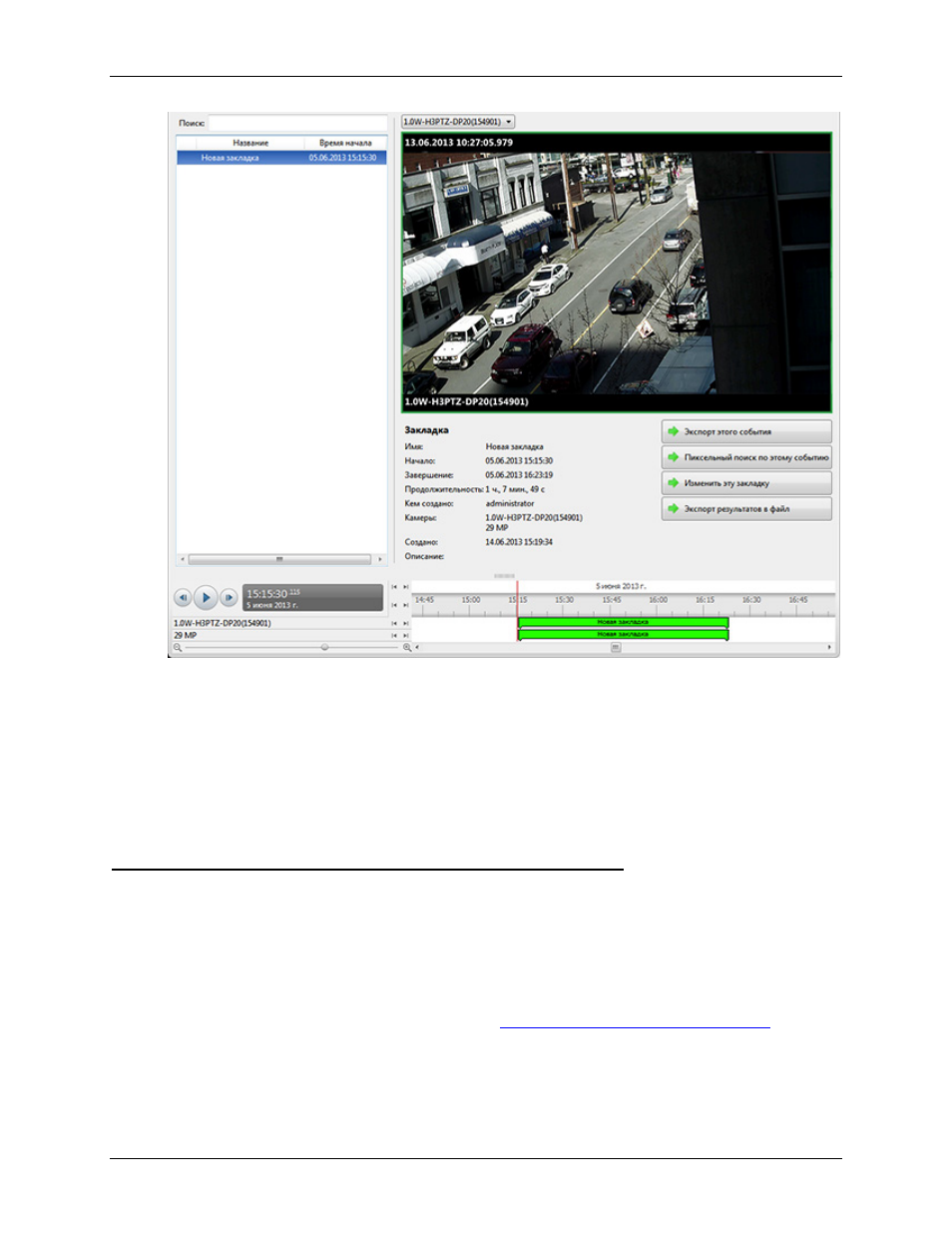
Task: Click the round Play button
Action: click(206, 598)
